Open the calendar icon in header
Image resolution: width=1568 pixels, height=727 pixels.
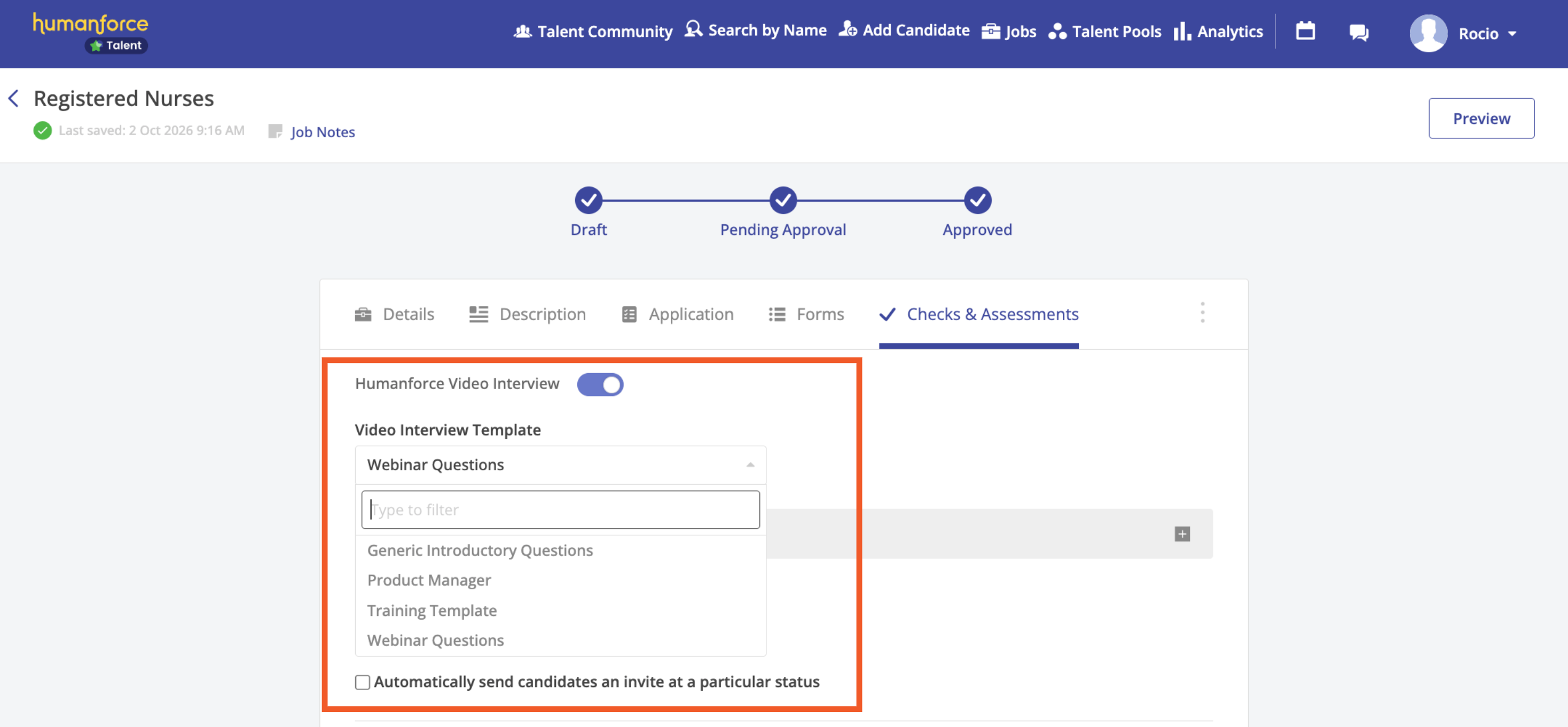(1305, 30)
